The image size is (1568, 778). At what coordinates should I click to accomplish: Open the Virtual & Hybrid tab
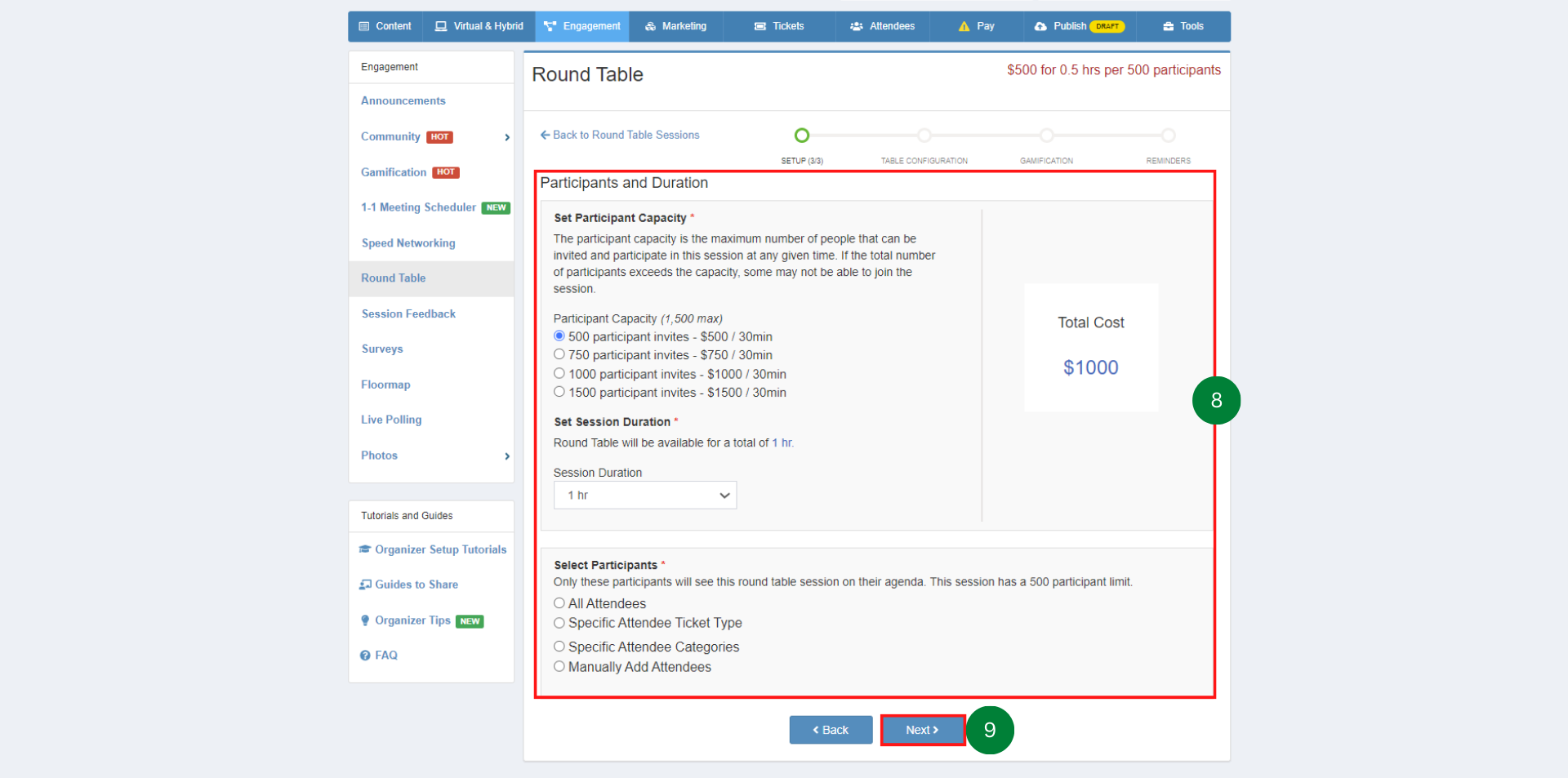[478, 26]
